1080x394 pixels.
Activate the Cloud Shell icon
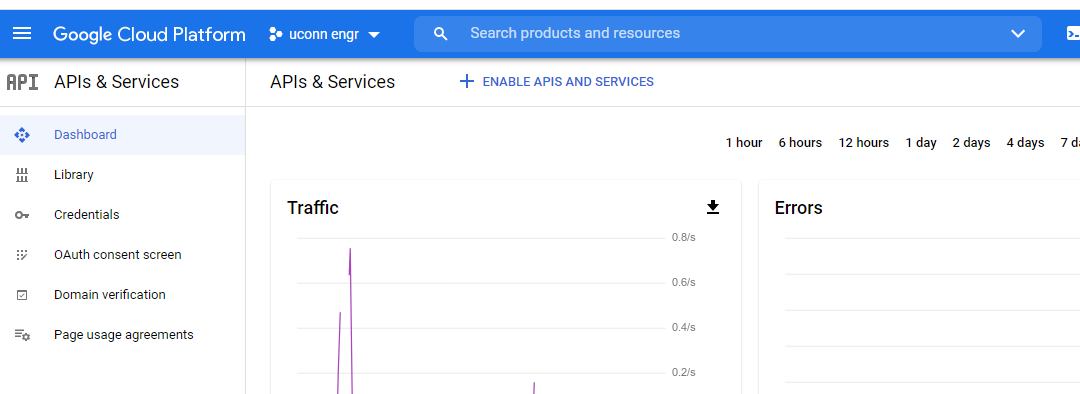pos(1072,34)
